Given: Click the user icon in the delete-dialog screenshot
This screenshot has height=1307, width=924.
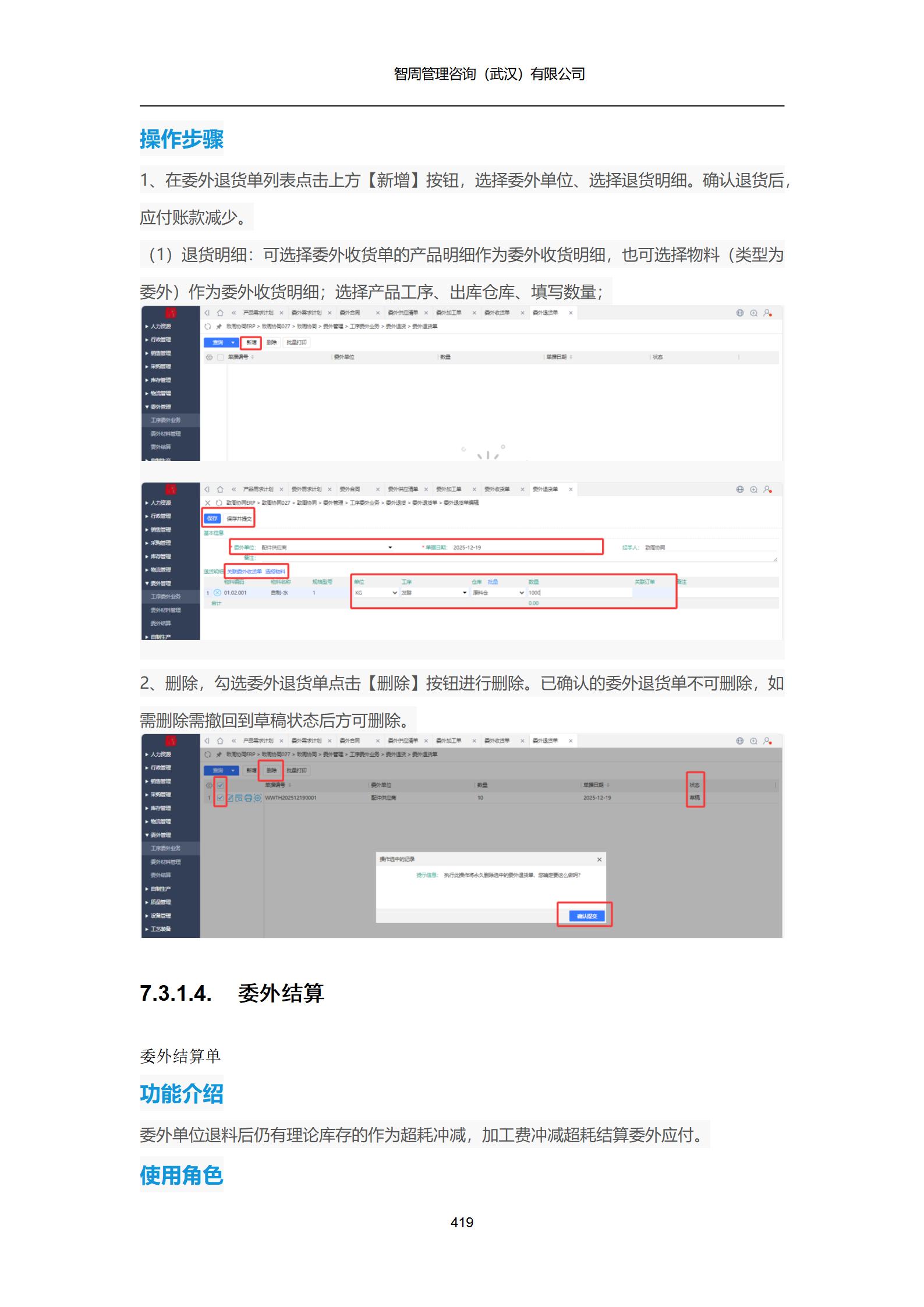Looking at the screenshot, I should point(767,741).
